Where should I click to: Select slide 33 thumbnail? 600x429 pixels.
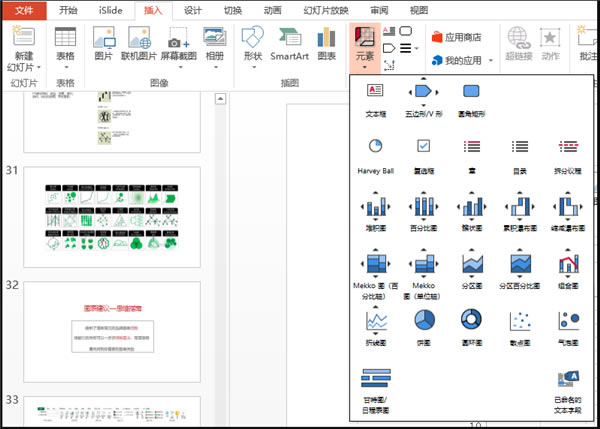tap(112, 411)
